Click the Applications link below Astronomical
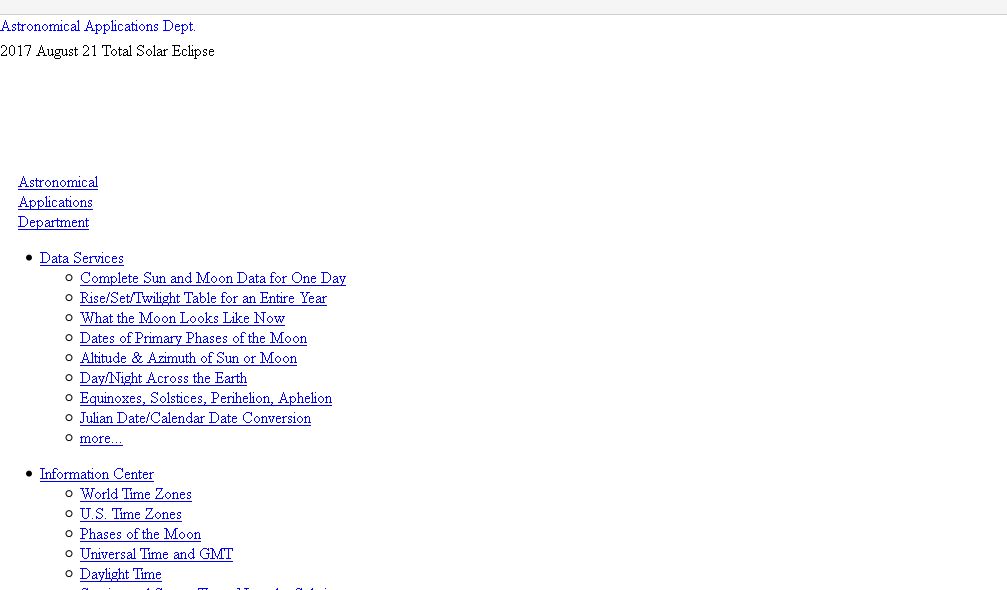Viewport: 1007px width, 590px height. click(x=55, y=202)
